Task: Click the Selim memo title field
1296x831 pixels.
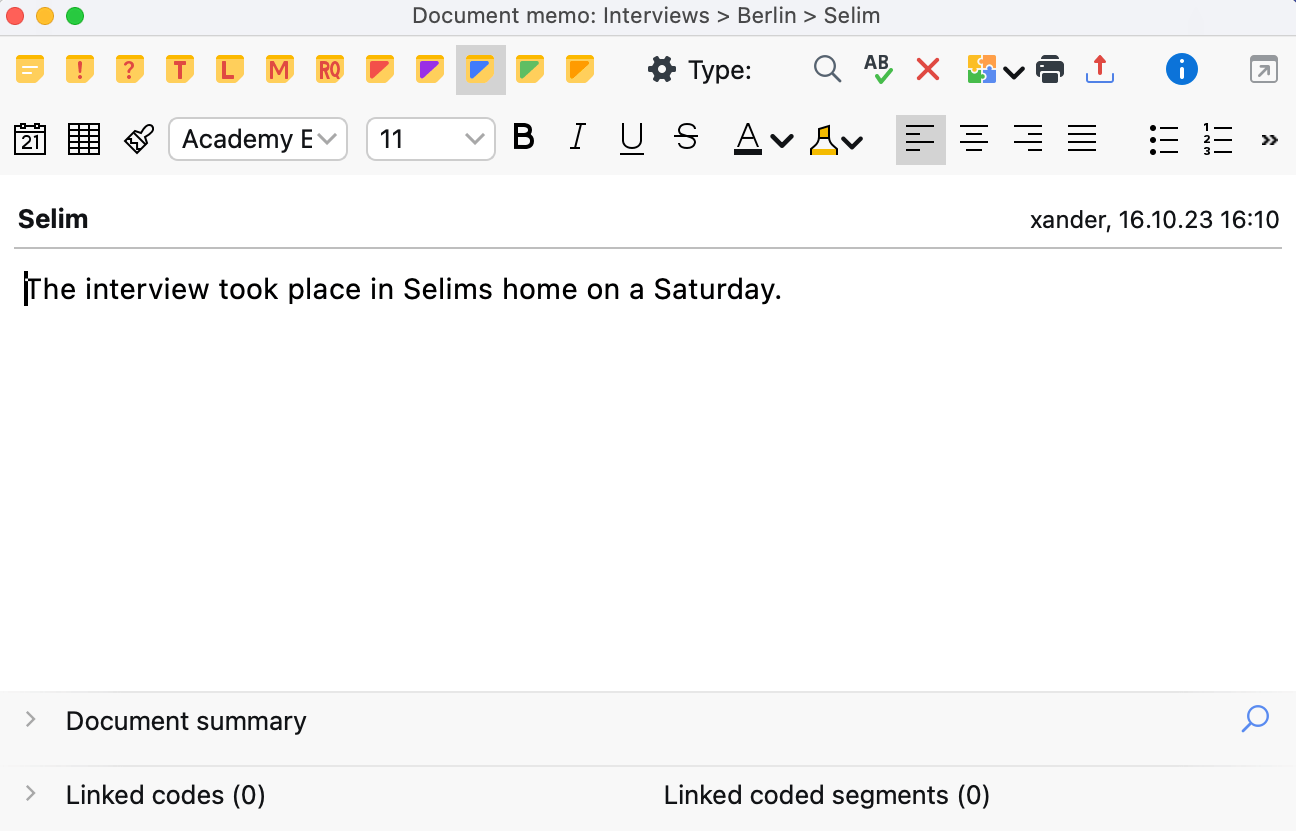Action: [54, 219]
